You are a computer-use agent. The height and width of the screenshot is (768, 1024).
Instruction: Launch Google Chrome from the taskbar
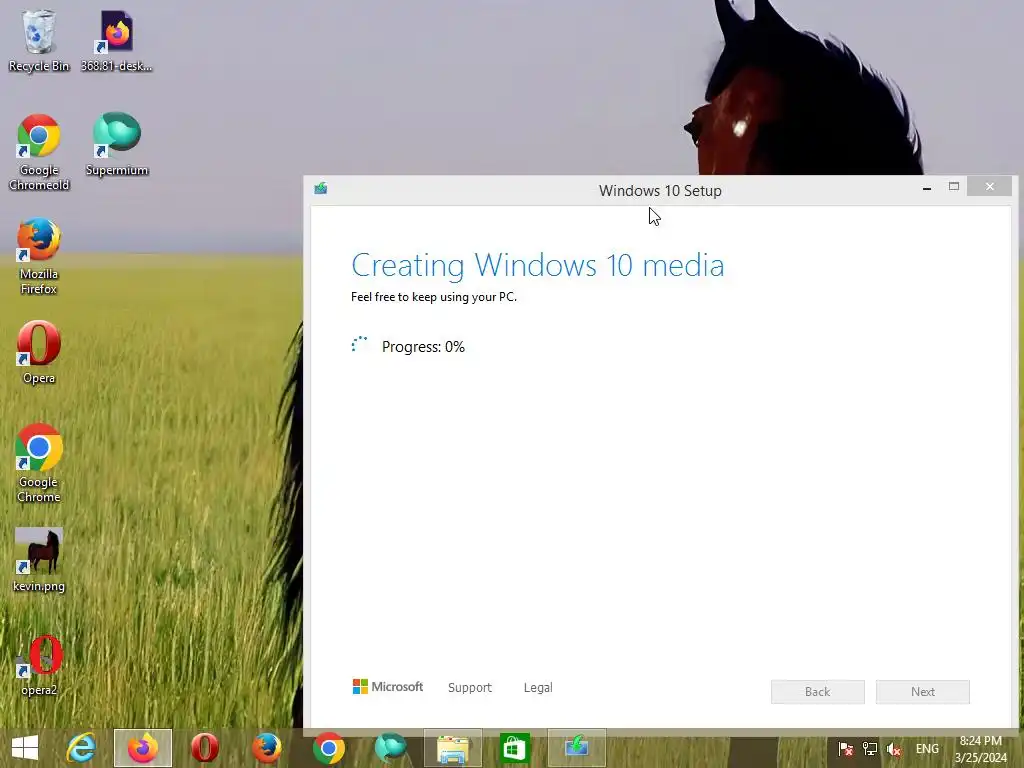coord(328,748)
